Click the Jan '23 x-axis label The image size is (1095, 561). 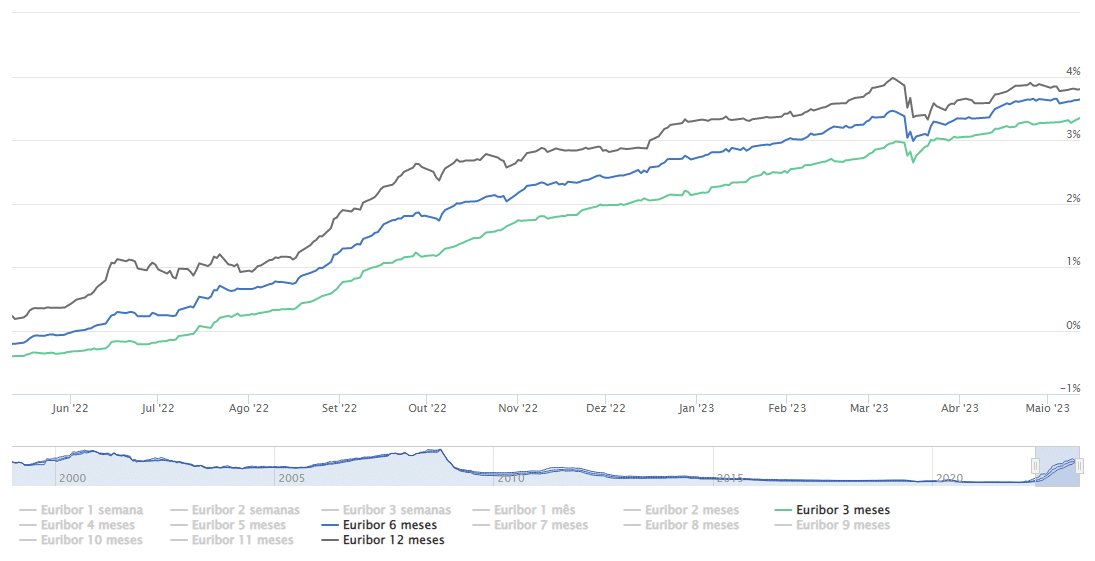pos(696,408)
